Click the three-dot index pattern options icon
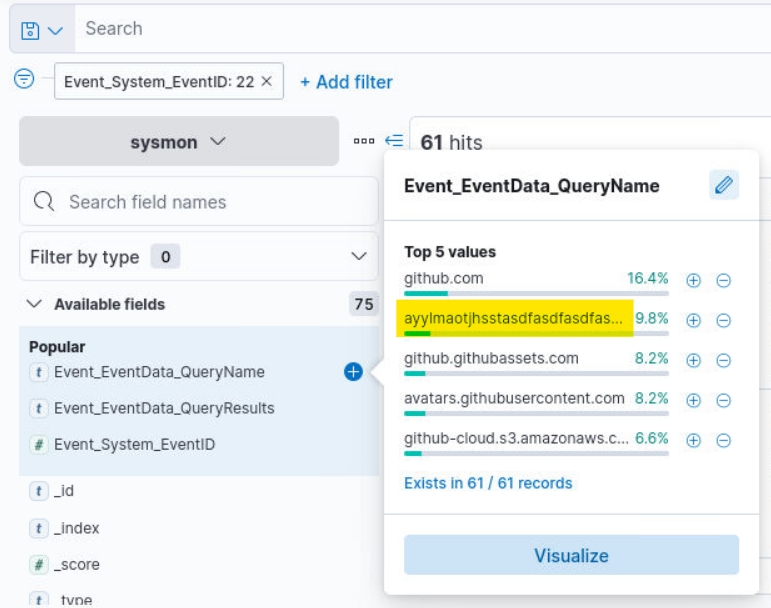Image resolution: width=771 pixels, height=608 pixels. [x=363, y=141]
